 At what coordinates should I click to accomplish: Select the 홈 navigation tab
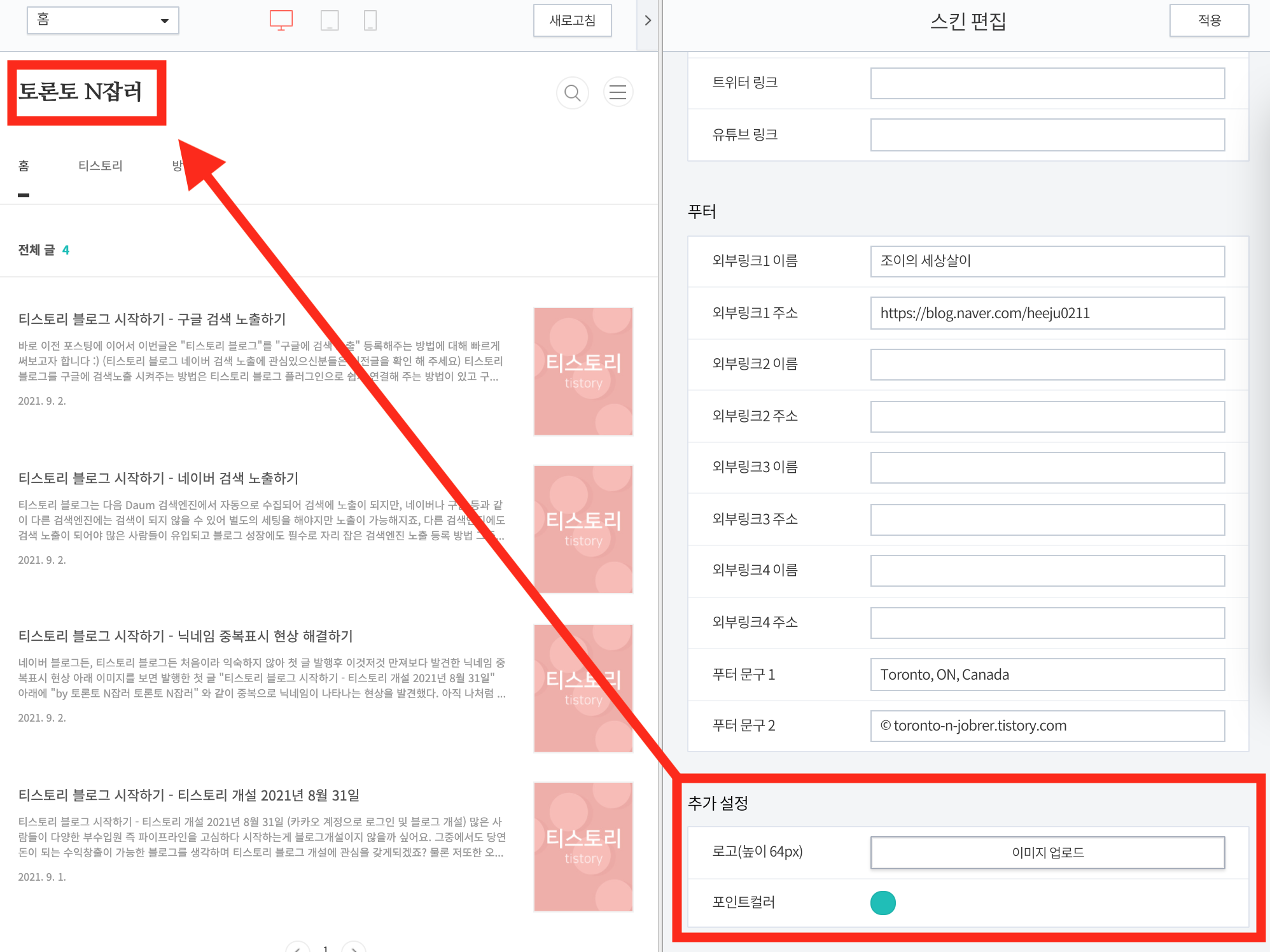coord(24,166)
